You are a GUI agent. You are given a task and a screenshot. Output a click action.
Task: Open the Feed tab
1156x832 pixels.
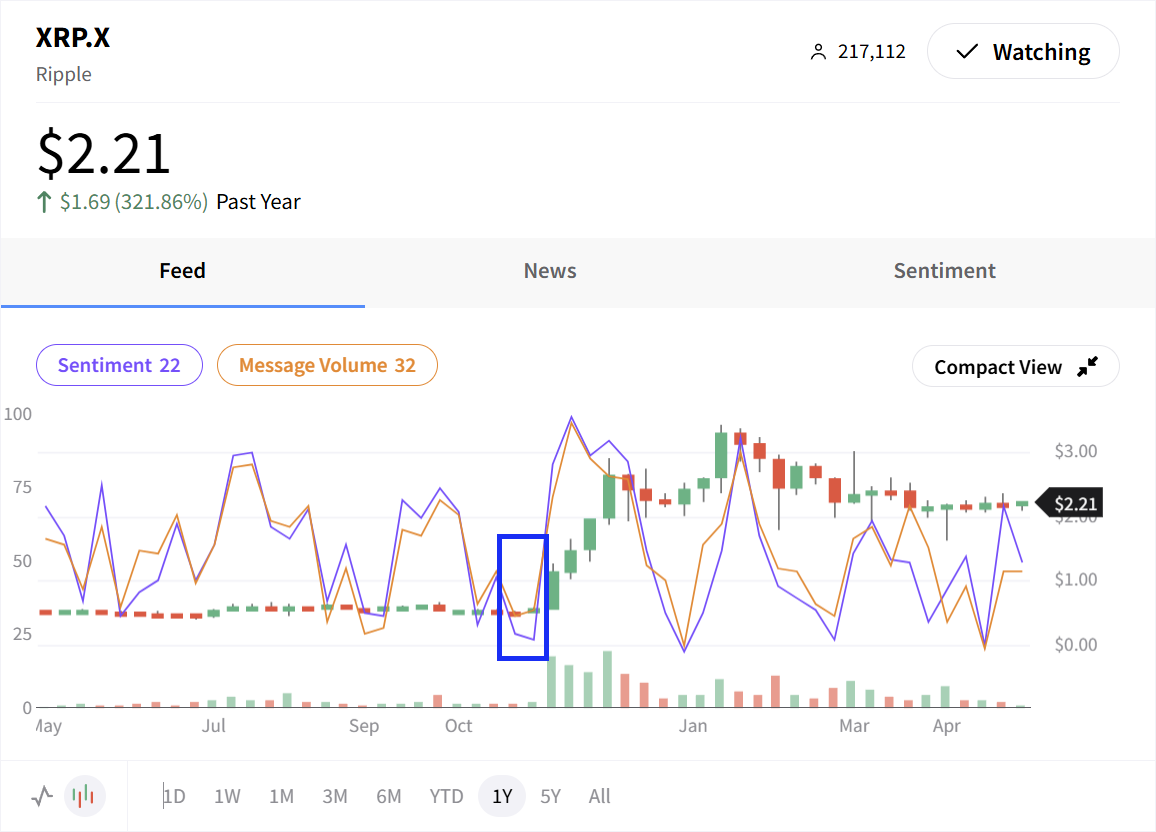(x=182, y=271)
